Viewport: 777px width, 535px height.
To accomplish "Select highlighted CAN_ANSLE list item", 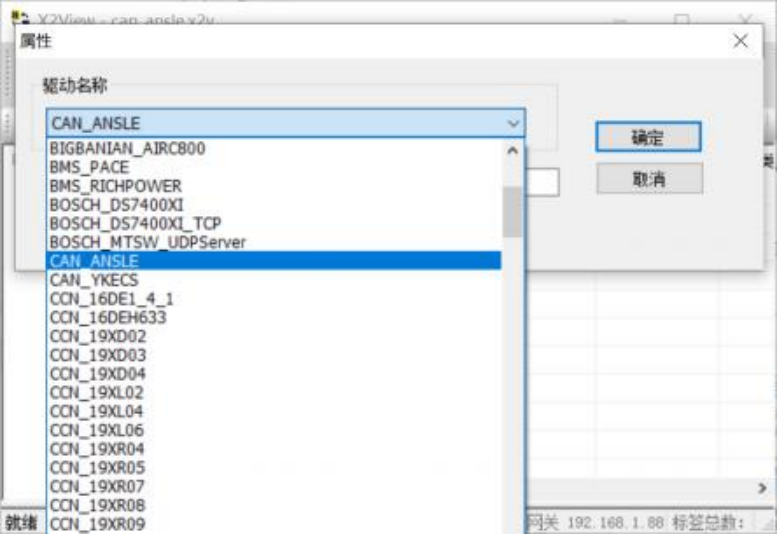I will click(x=274, y=261).
